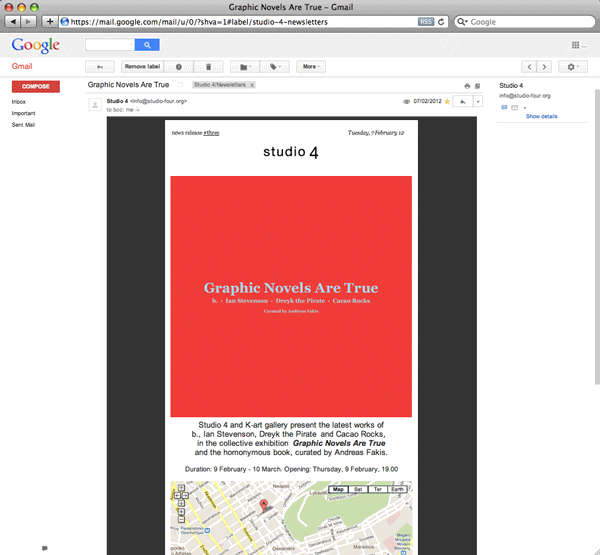
Task: Open the Move to folder dropdown
Action: click(245, 67)
